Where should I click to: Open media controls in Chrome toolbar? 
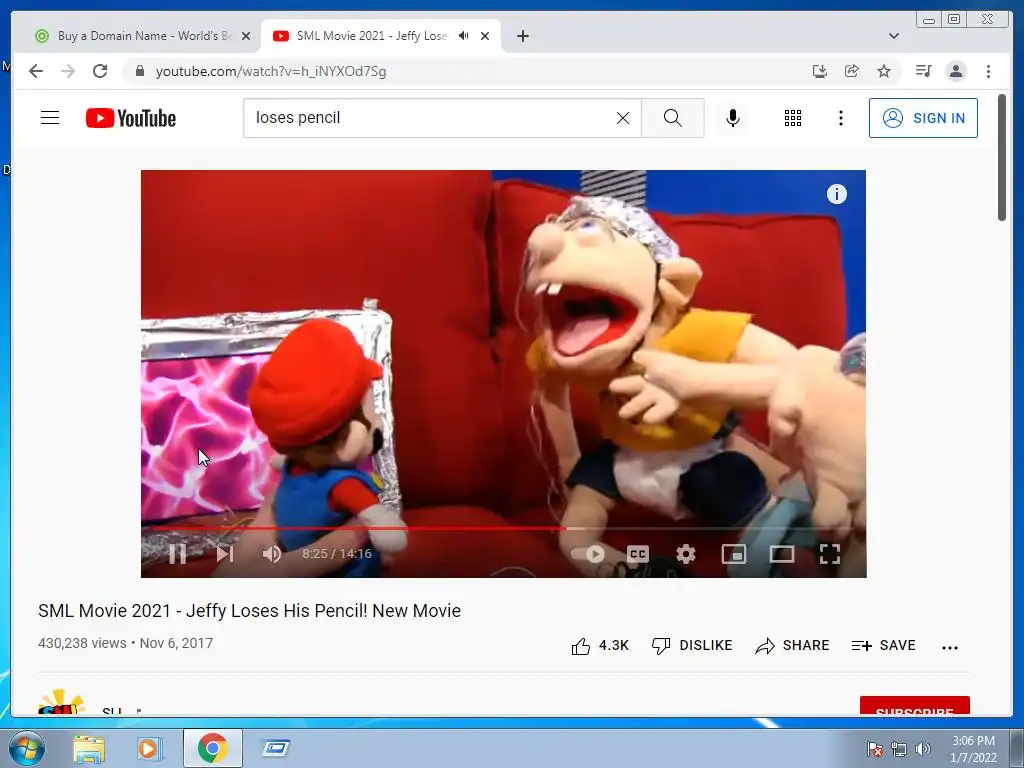[x=923, y=71]
